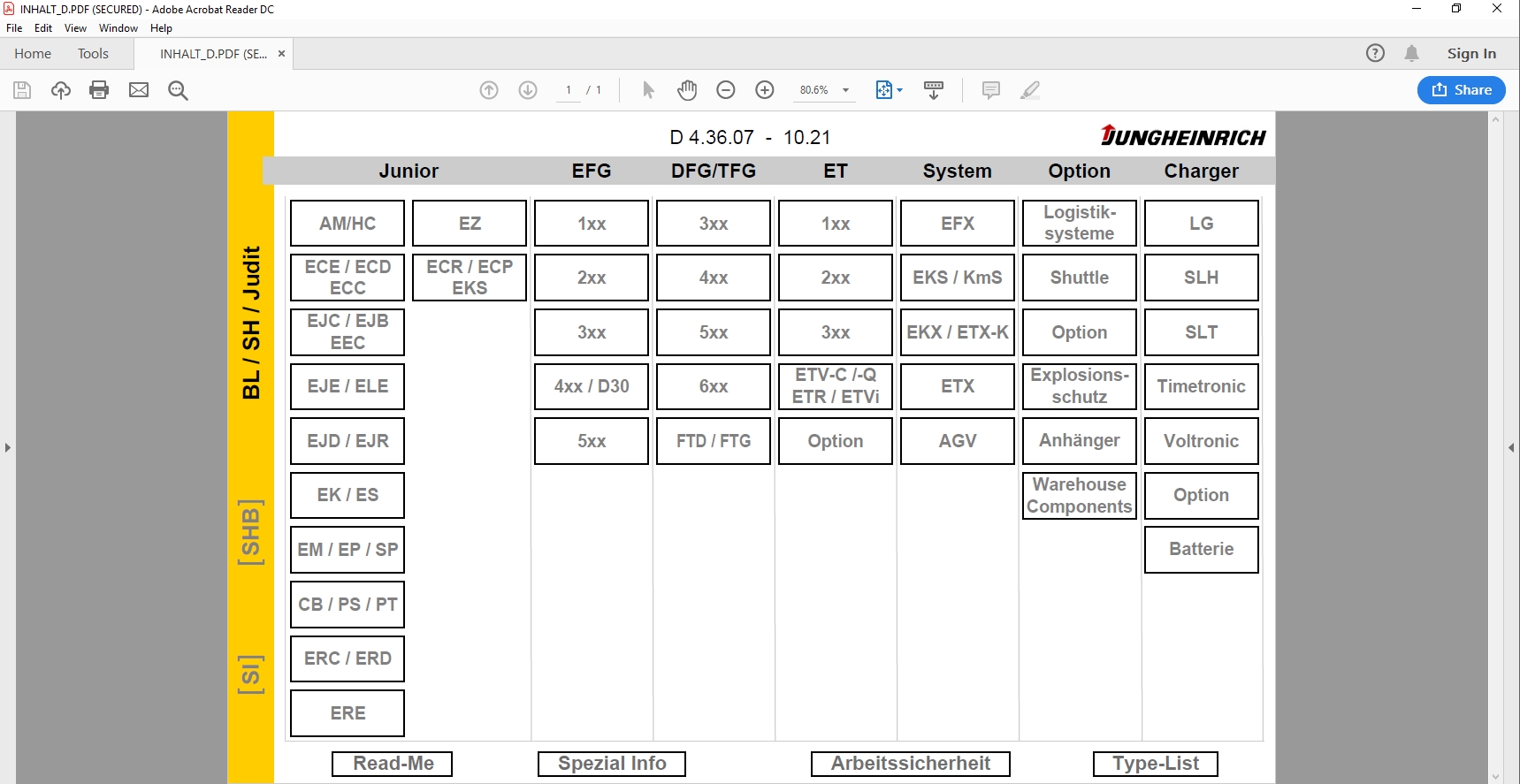The width and height of the screenshot is (1520, 784).
Task: Zoom in with plus icon
Action: [x=765, y=90]
